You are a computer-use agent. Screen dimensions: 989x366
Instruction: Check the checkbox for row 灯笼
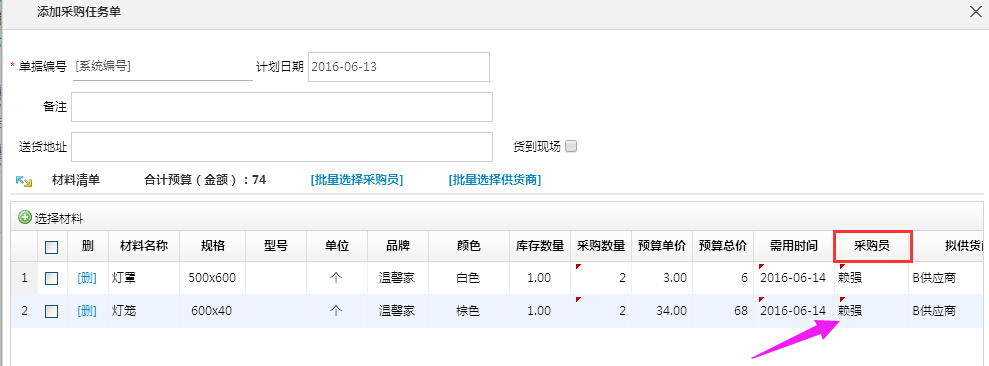tap(52, 310)
